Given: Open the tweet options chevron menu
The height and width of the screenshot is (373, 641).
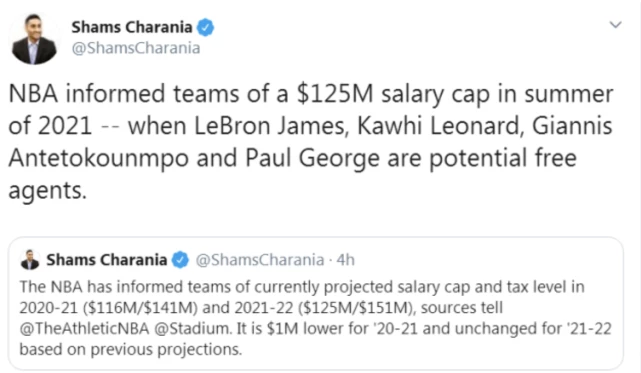Looking at the screenshot, I should 615,25.
